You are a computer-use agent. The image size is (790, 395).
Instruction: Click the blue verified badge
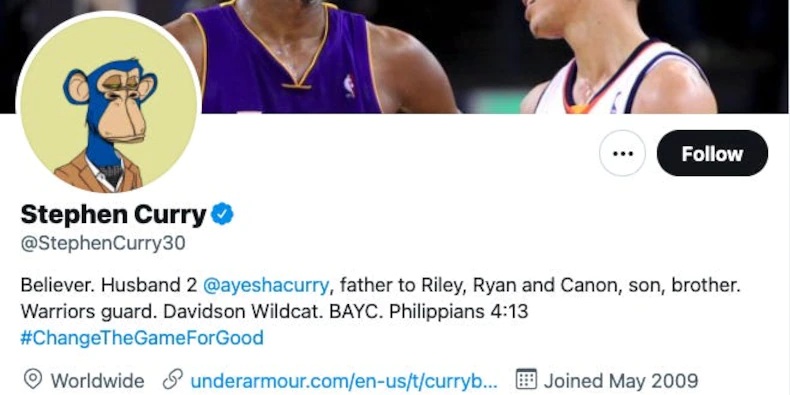pos(222,215)
